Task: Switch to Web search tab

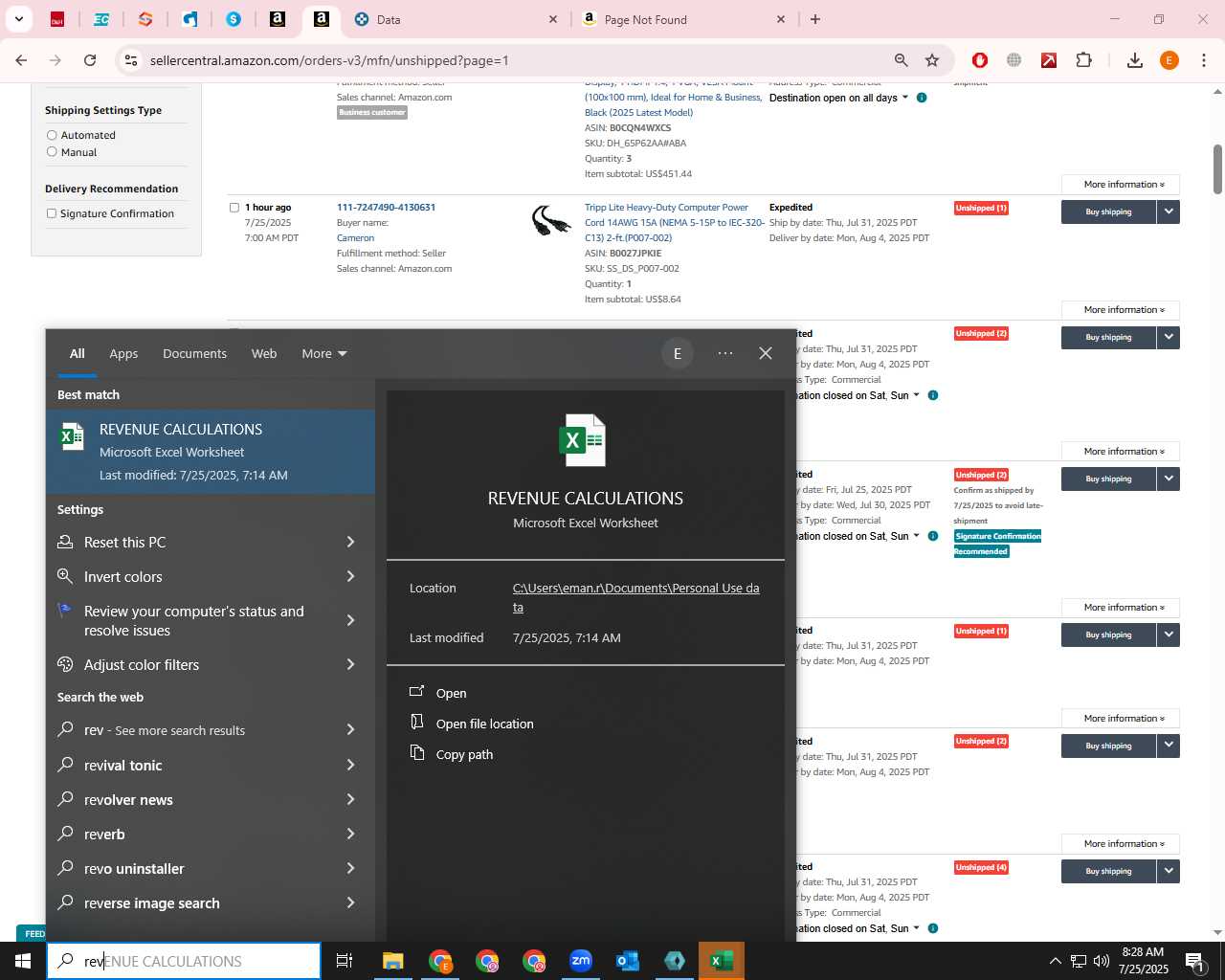Action: tap(264, 353)
